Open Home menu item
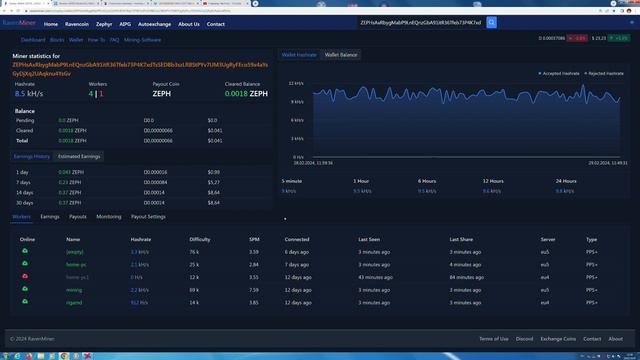The height and width of the screenshot is (360, 640). pos(51,24)
